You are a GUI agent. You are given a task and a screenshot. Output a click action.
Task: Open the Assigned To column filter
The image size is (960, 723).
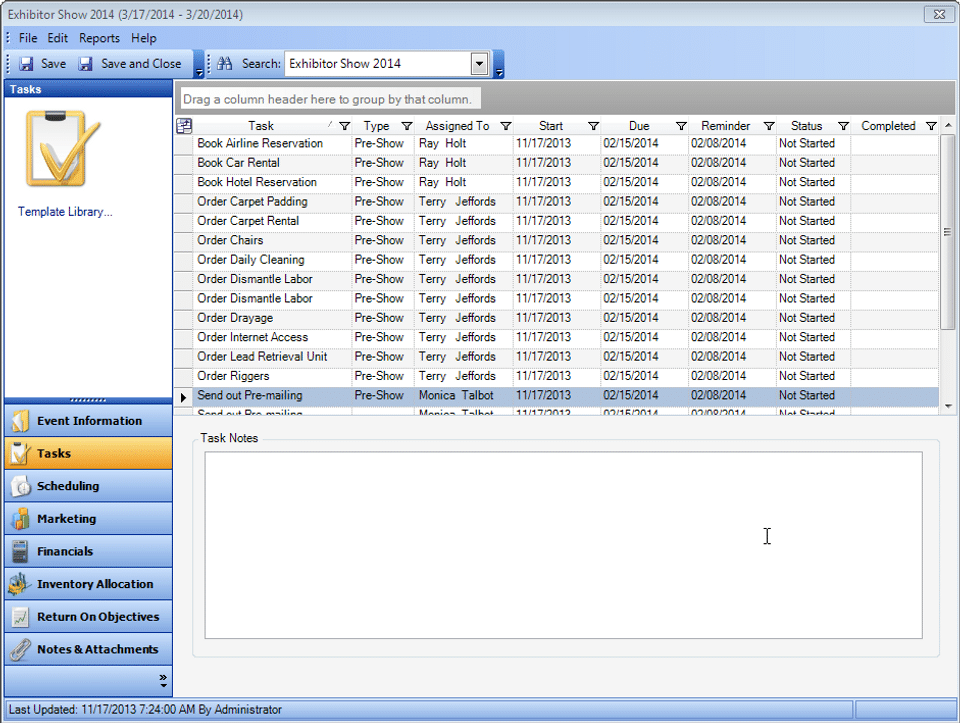tap(506, 126)
